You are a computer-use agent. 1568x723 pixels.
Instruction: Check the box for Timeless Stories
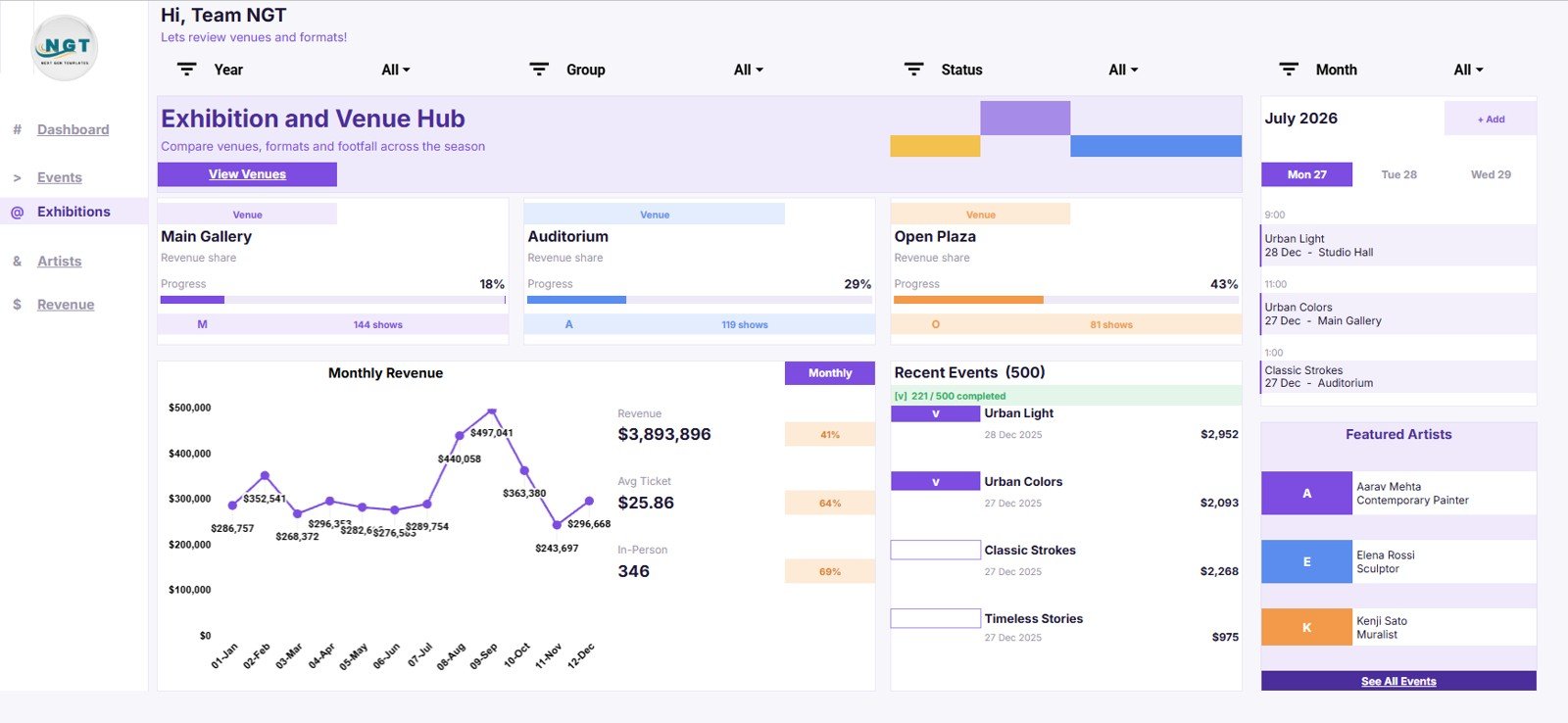935,618
